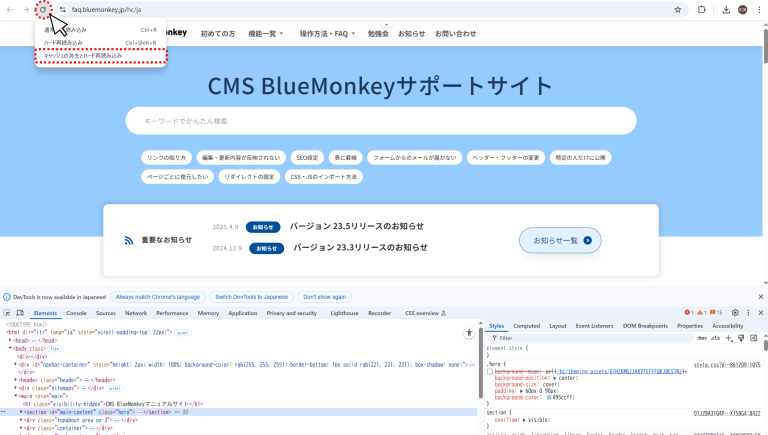Viewport: 768px width, 435px height.
Task: Click the browser back arrow
Action: click(10, 9)
